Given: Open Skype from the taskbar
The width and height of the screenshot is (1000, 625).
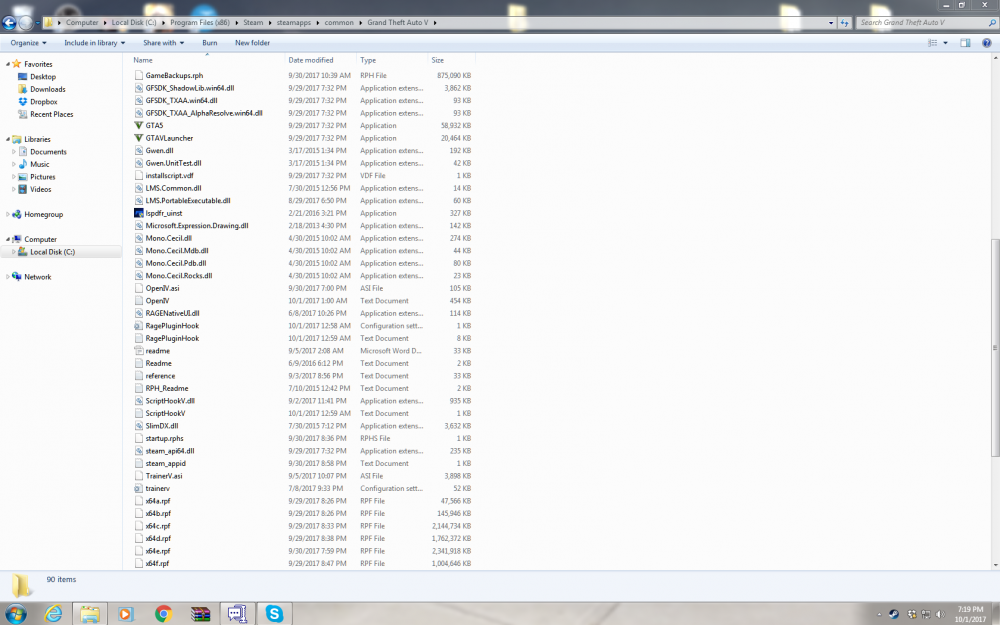Looking at the screenshot, I should point(274,614).
